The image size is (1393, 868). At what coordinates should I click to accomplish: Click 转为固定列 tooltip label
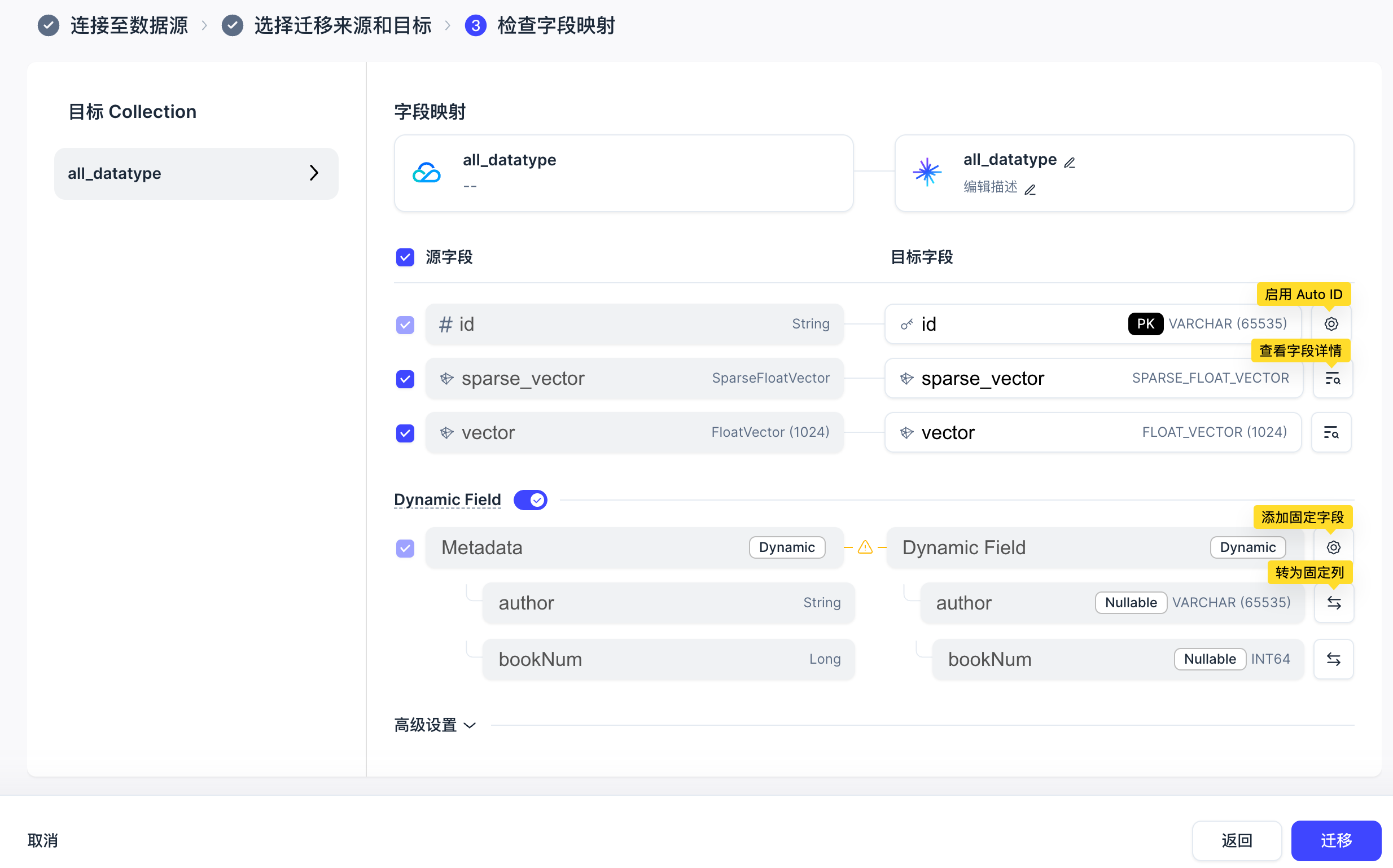point(1309,572)
